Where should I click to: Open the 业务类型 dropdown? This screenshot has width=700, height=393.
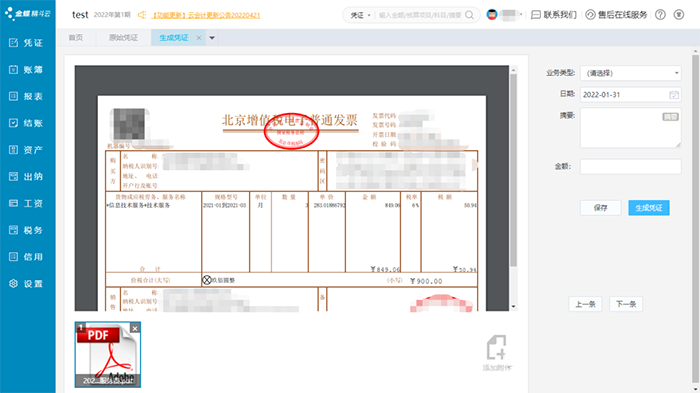tap(630, 73)
